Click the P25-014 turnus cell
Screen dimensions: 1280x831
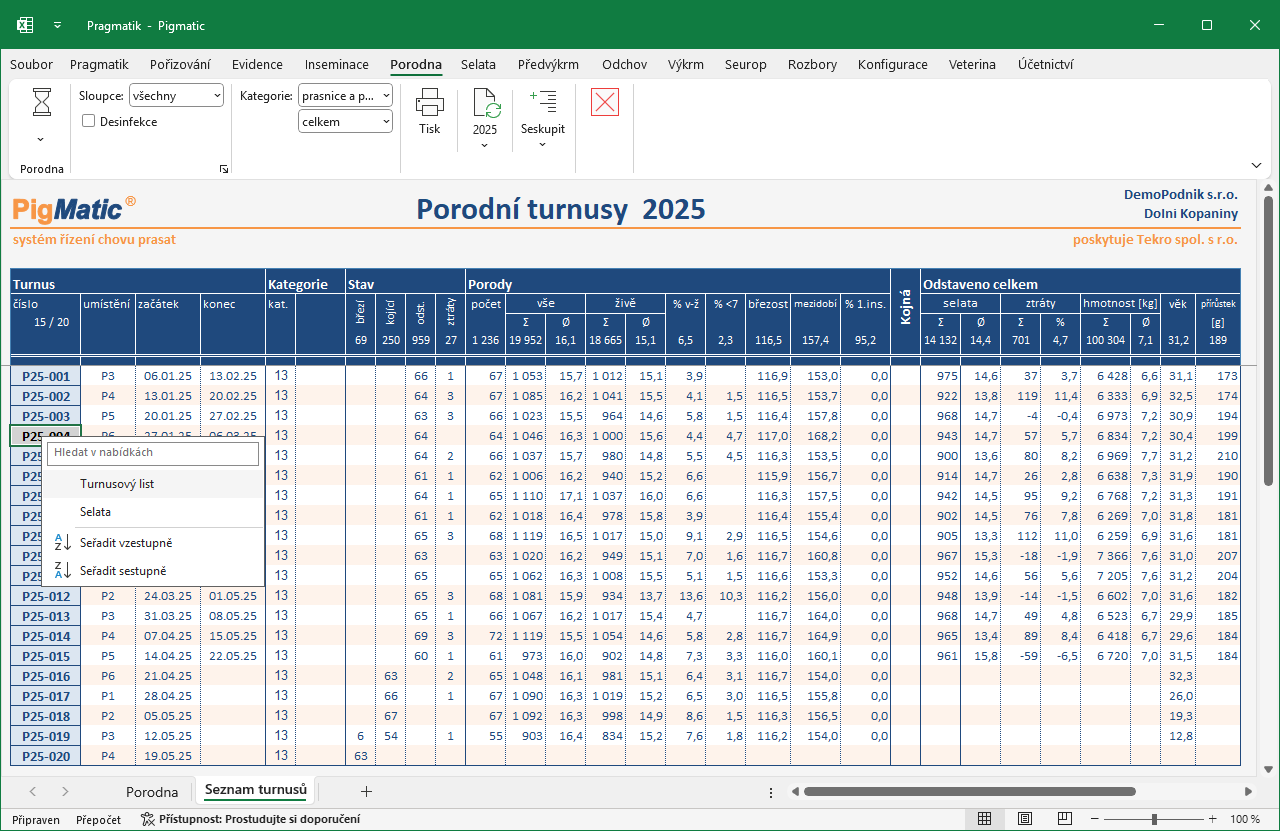coord(45,636)
